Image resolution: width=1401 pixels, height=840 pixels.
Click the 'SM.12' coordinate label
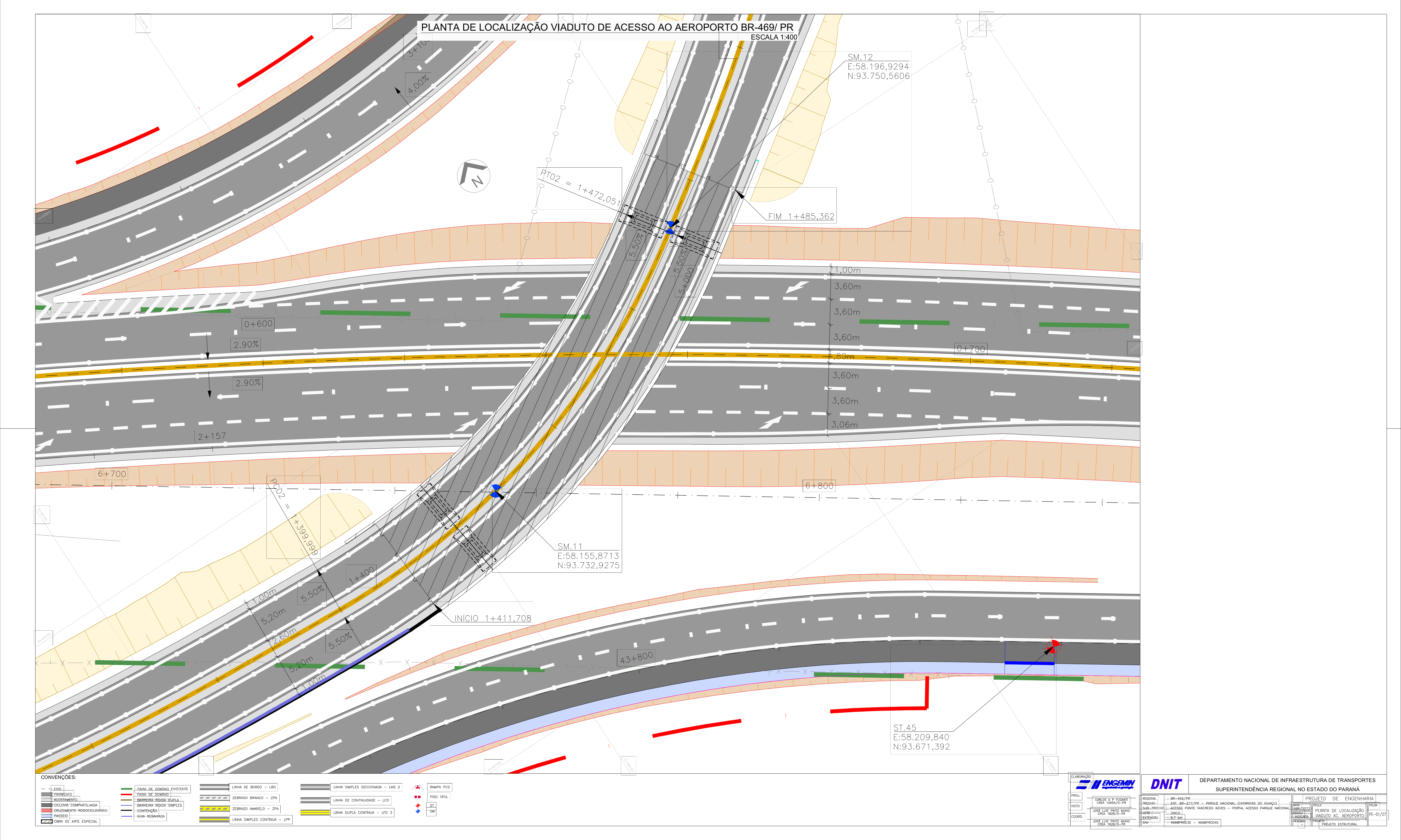pos(860,57)
